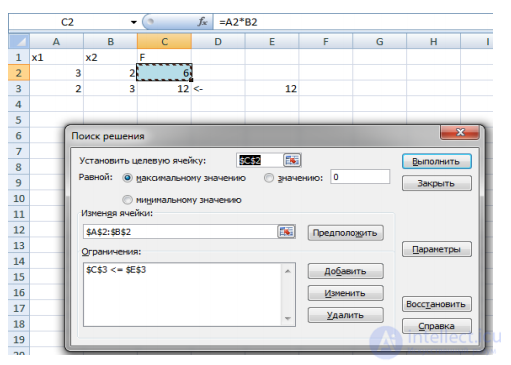Select row 10 header
Viewport: 511px width, 365px height.
(x=19, y=198)
